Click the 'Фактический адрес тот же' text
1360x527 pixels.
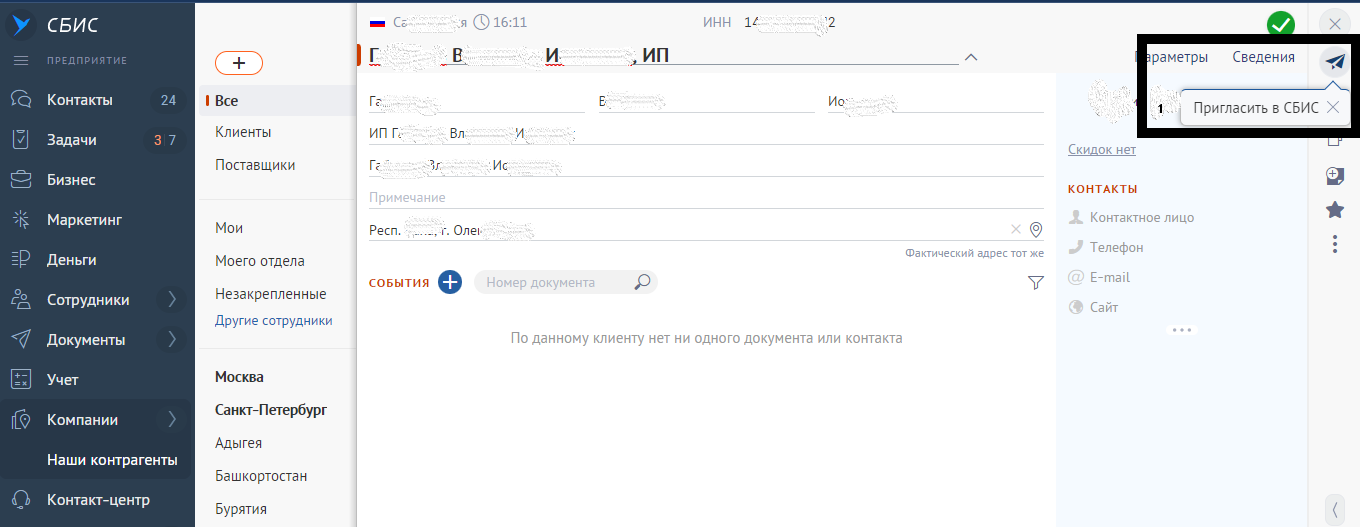[x=974, y=254]
